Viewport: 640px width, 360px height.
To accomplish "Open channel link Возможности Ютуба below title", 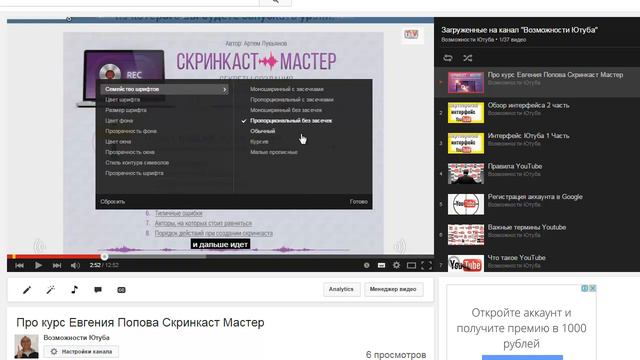I will coord(76,338).
